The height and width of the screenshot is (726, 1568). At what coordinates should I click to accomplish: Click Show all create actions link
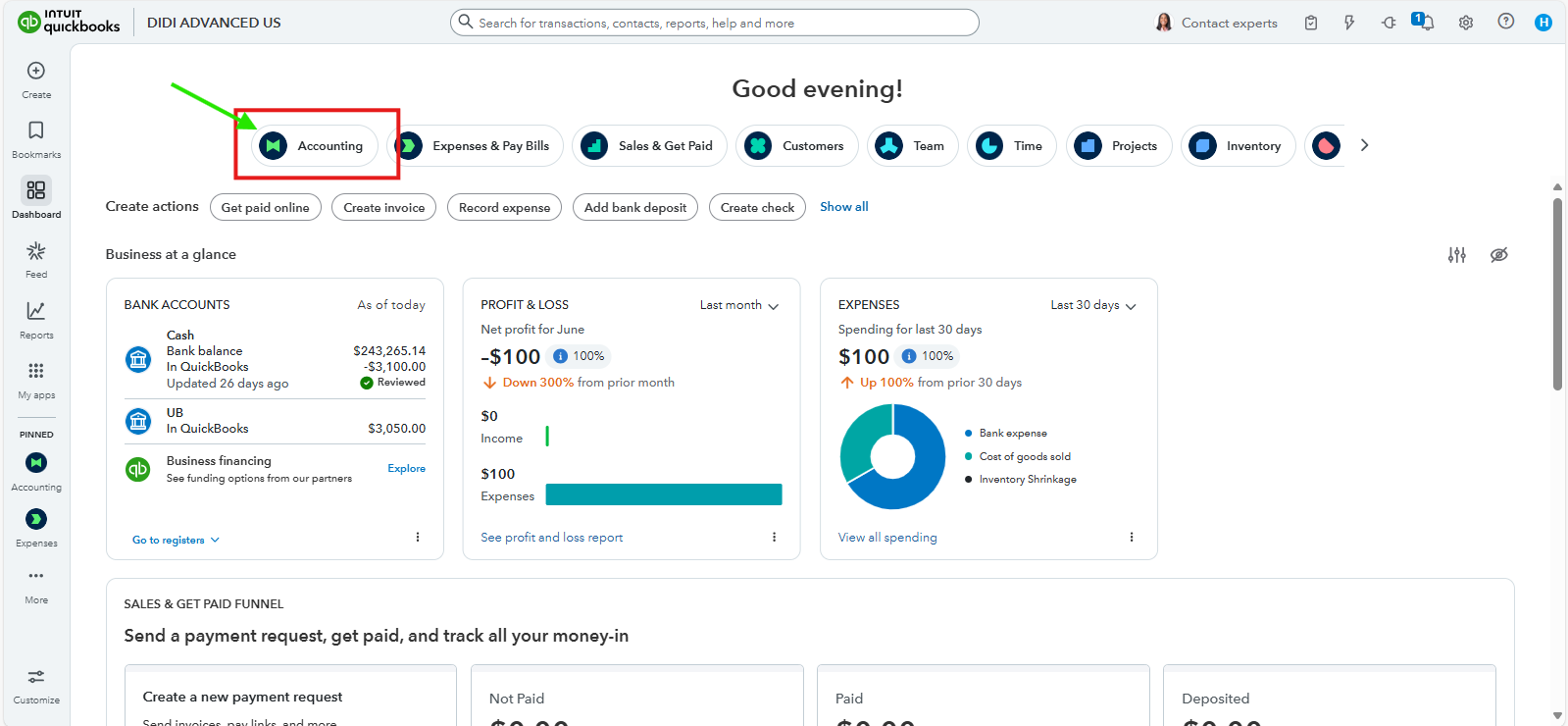coord(844,207)
